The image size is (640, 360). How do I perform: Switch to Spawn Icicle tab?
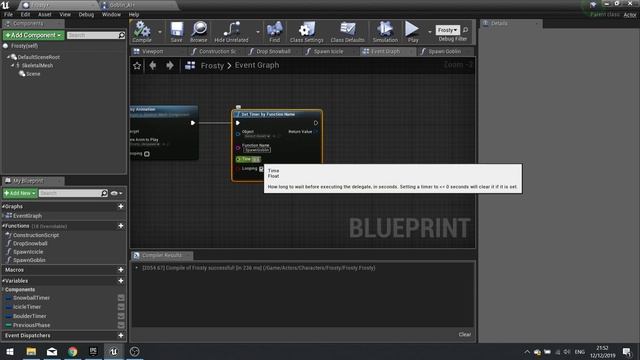(x=328, y=51)
